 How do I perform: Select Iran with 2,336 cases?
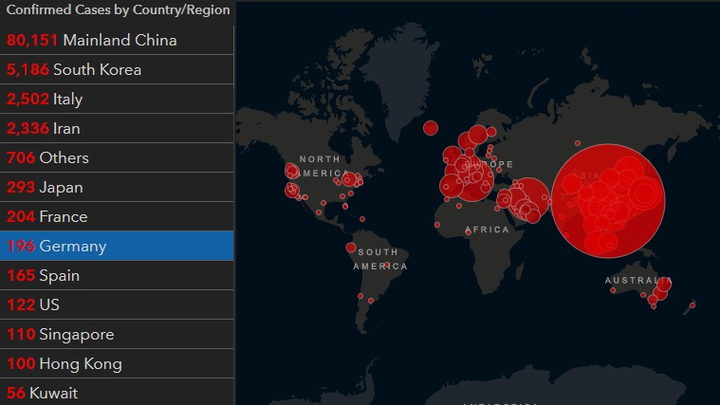click(x=117, y=128)
